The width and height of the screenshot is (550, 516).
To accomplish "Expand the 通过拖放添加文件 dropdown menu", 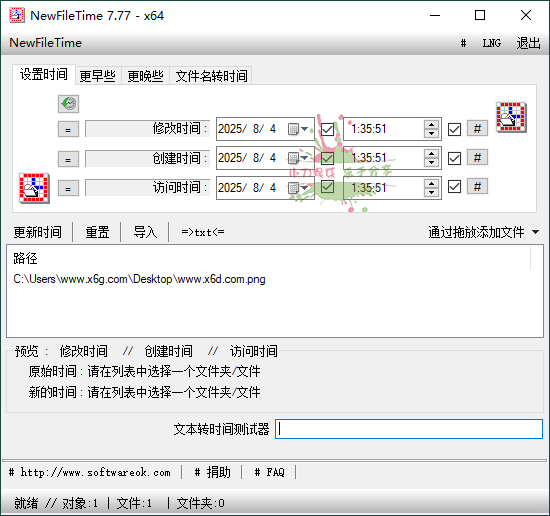I will [535, 232].
